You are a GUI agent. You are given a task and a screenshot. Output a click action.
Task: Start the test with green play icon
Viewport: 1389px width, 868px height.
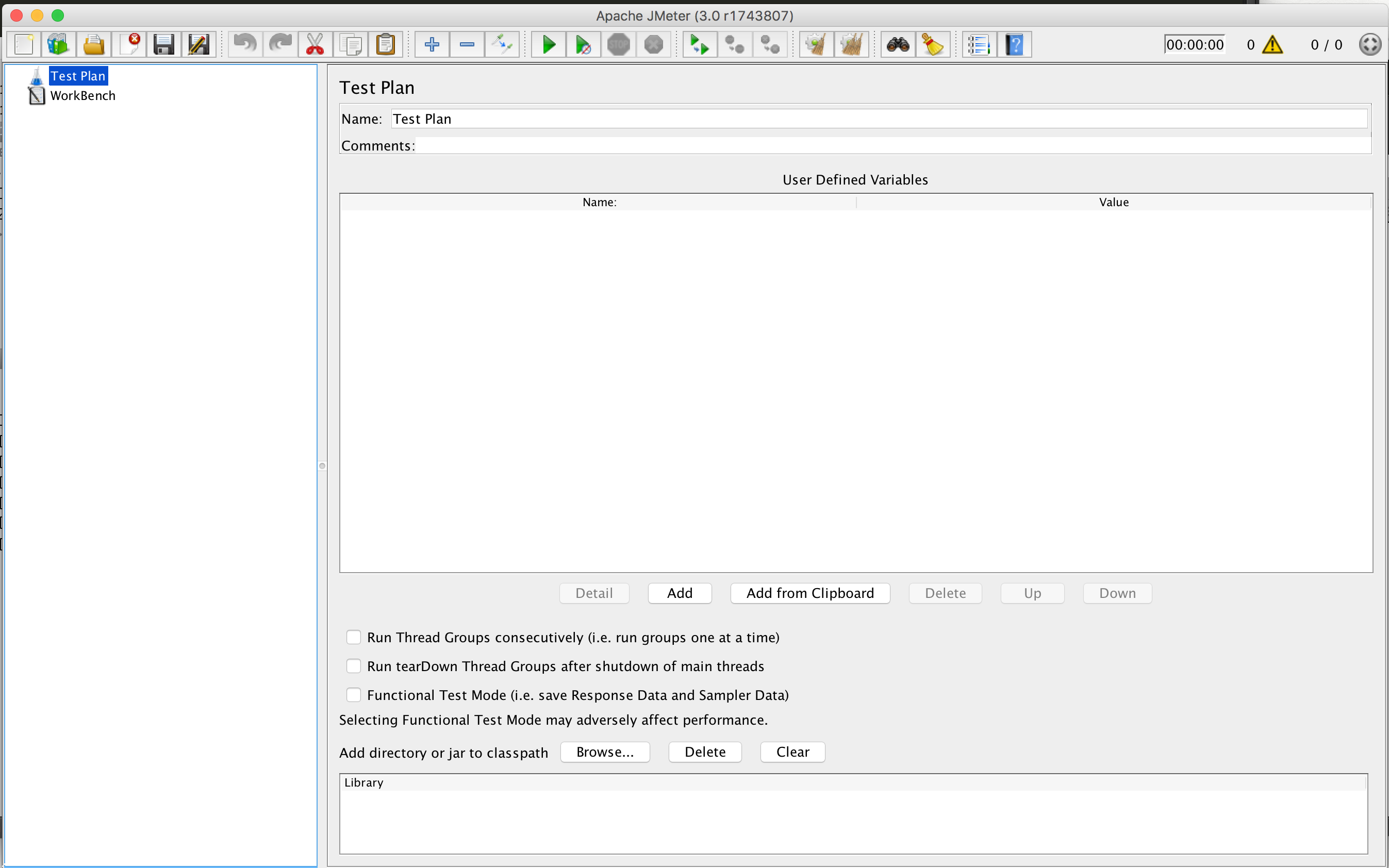tap(549, 44)
